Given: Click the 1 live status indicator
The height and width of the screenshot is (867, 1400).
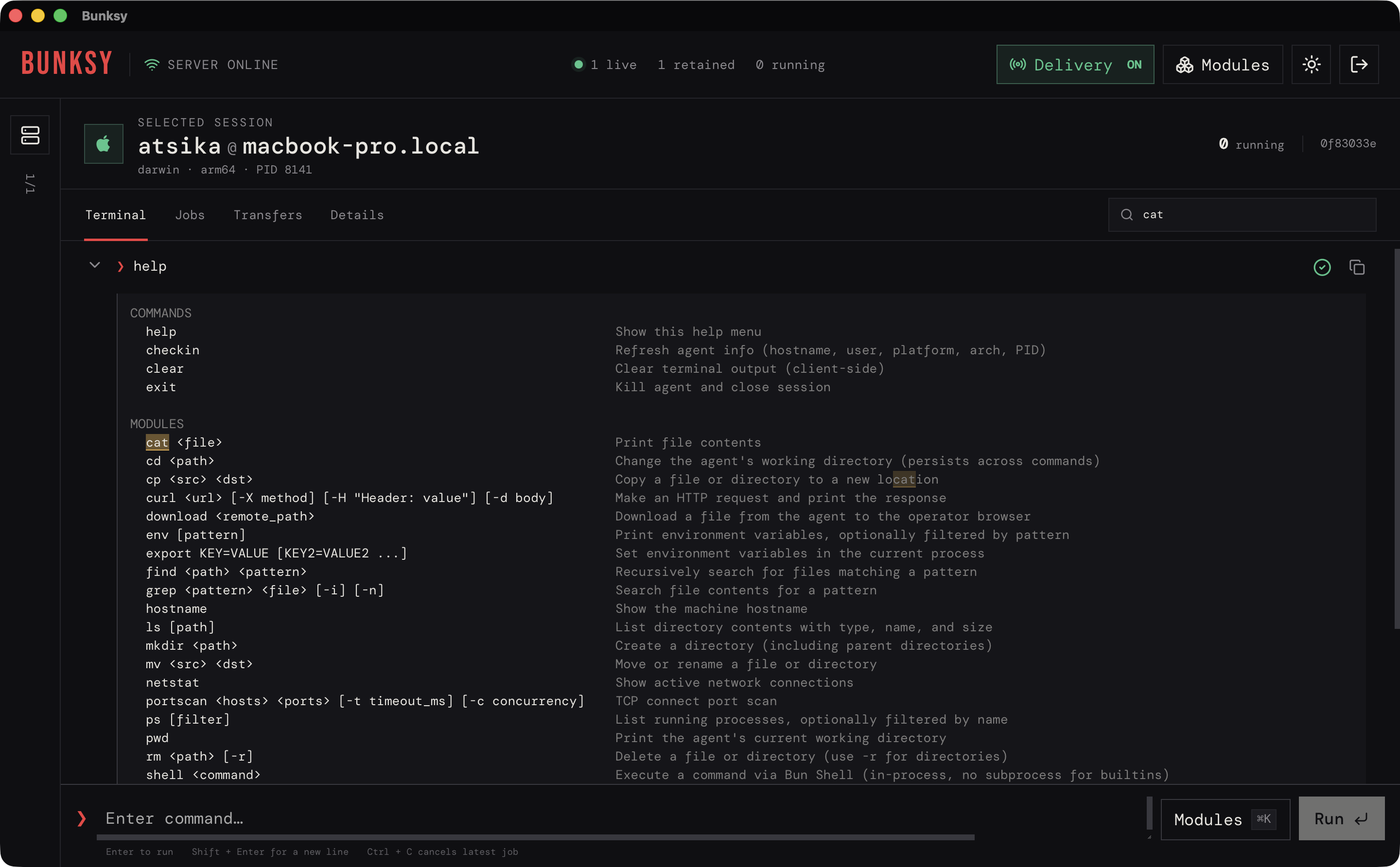Looking at the screenshot, I should 605,65.
